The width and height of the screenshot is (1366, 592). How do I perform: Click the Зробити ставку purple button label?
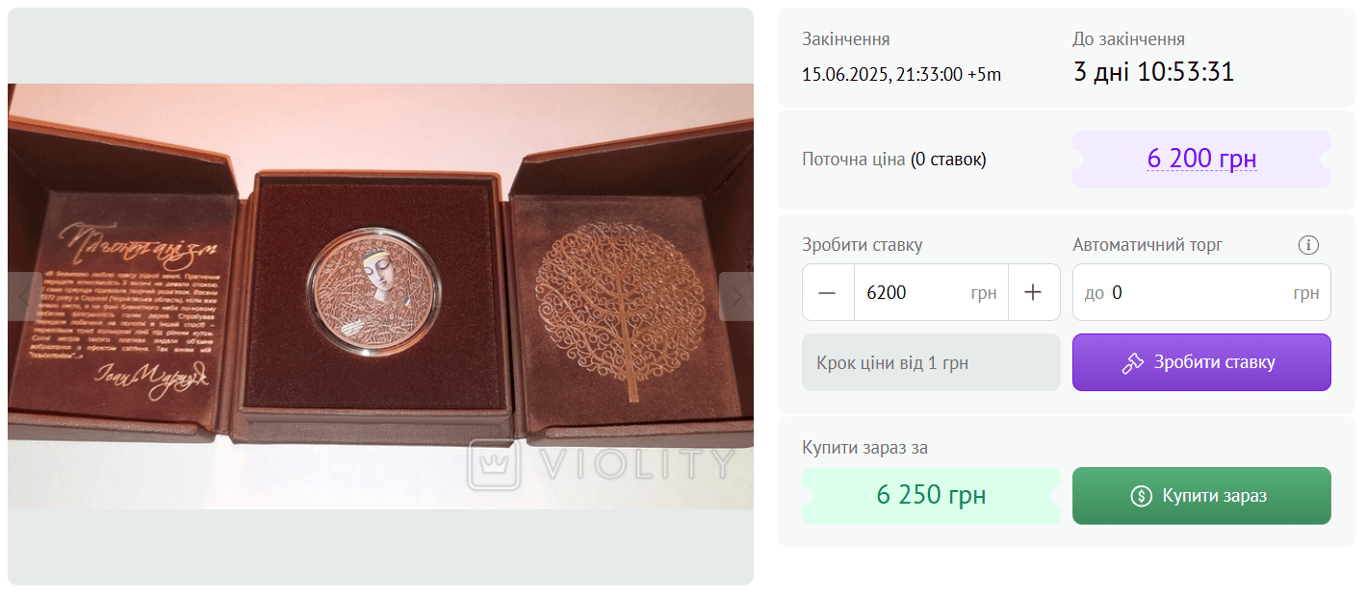pos(1214,362)
